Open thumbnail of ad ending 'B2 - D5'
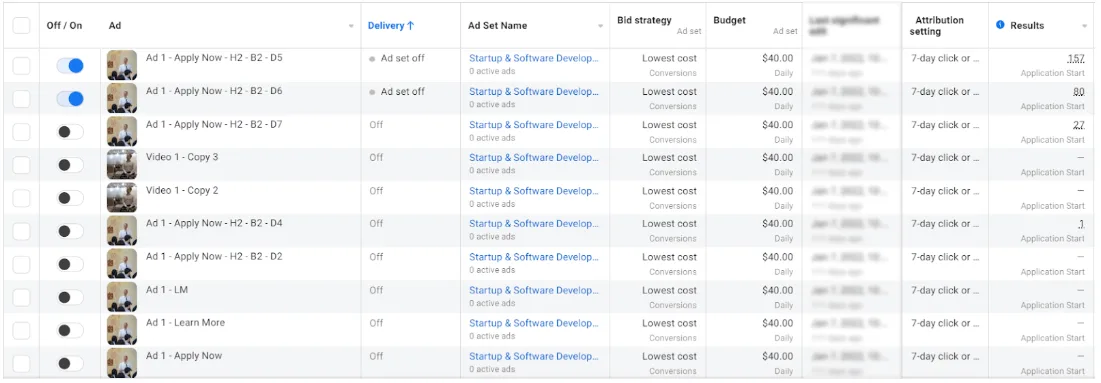 point(121,65)
